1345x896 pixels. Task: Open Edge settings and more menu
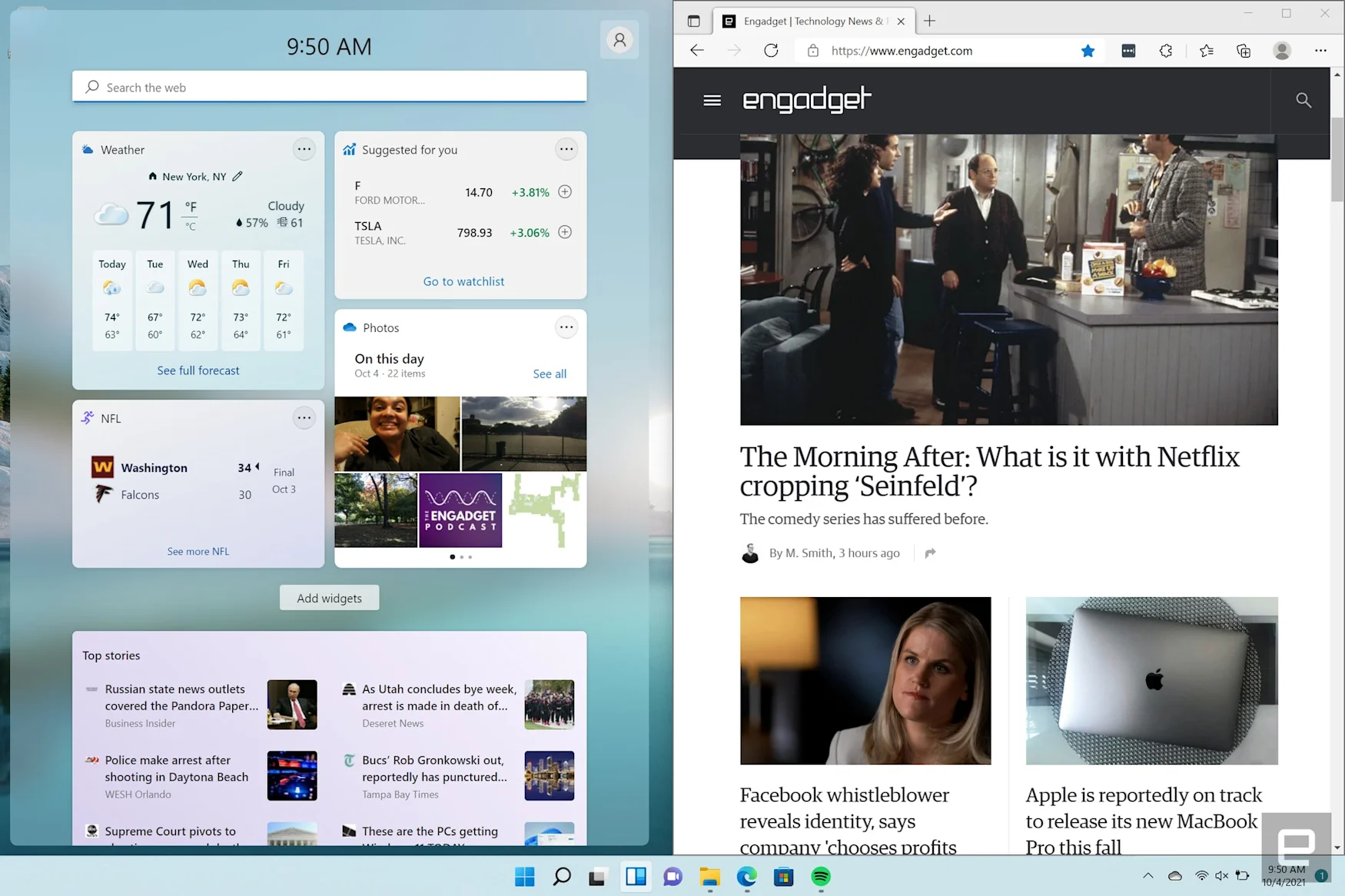(1320, 51)
